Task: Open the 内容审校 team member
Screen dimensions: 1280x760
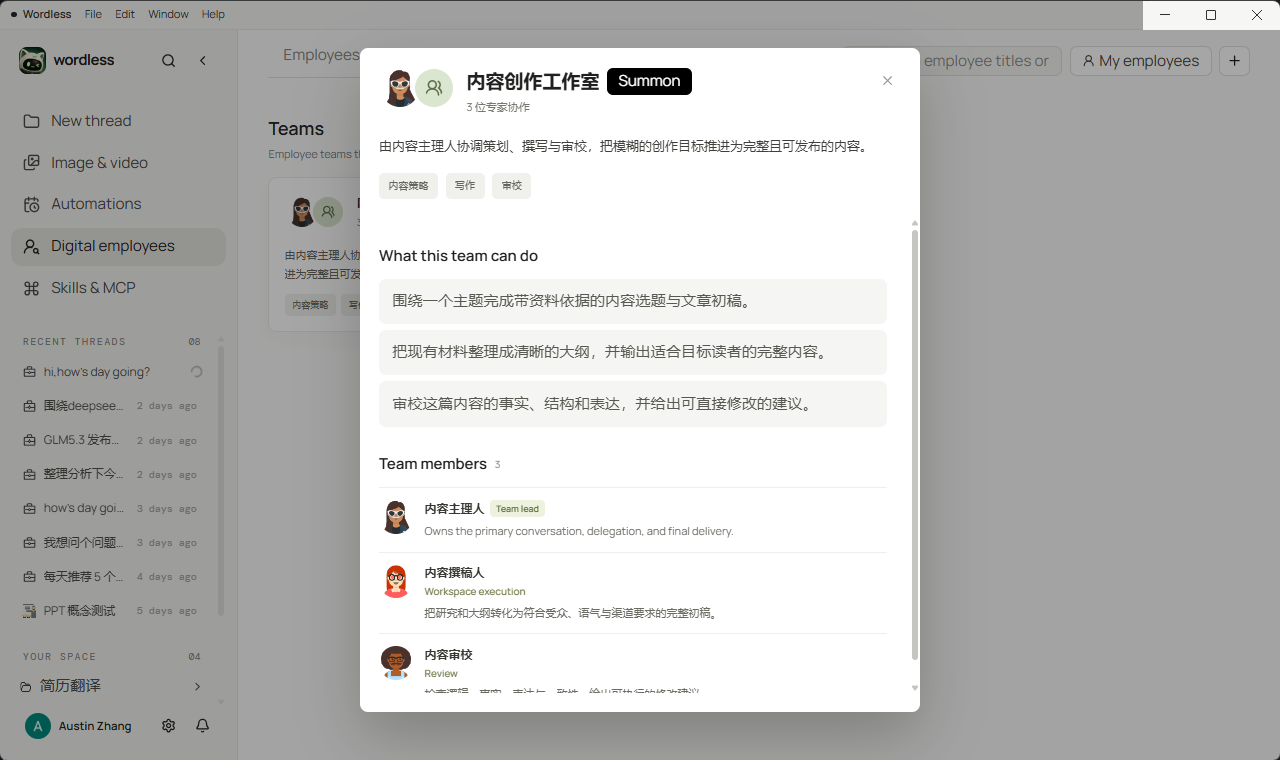Action: pyautogui.click(x=633, y=663)
